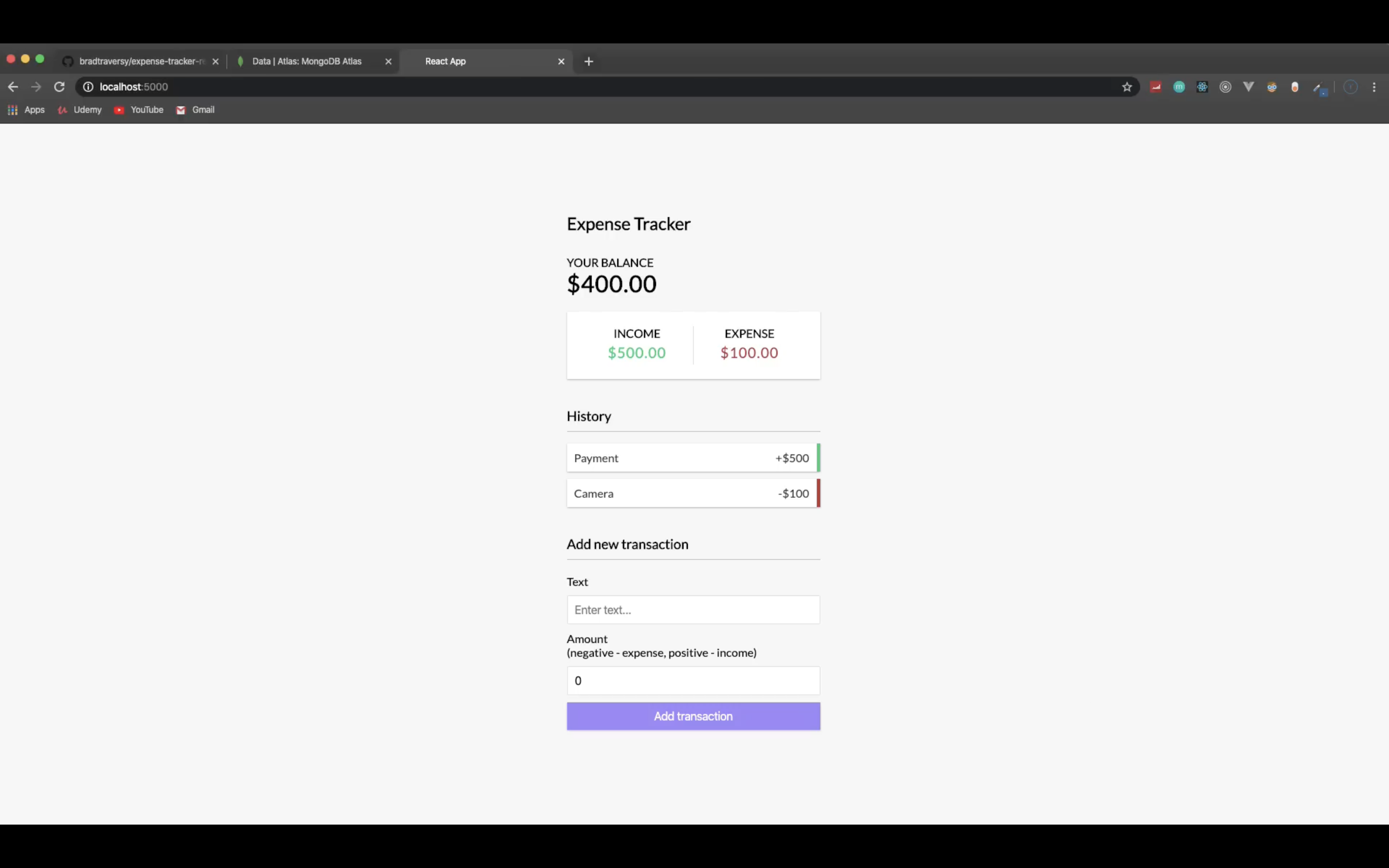This screenshot has width=1389, height=868.
Task: Click the orange toggle extension icon
Action: [1295, 87]
